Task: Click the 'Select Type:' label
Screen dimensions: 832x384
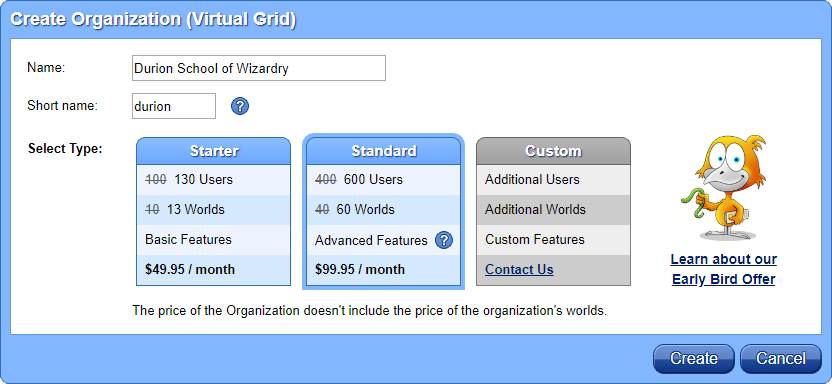Action: (65, 149)
